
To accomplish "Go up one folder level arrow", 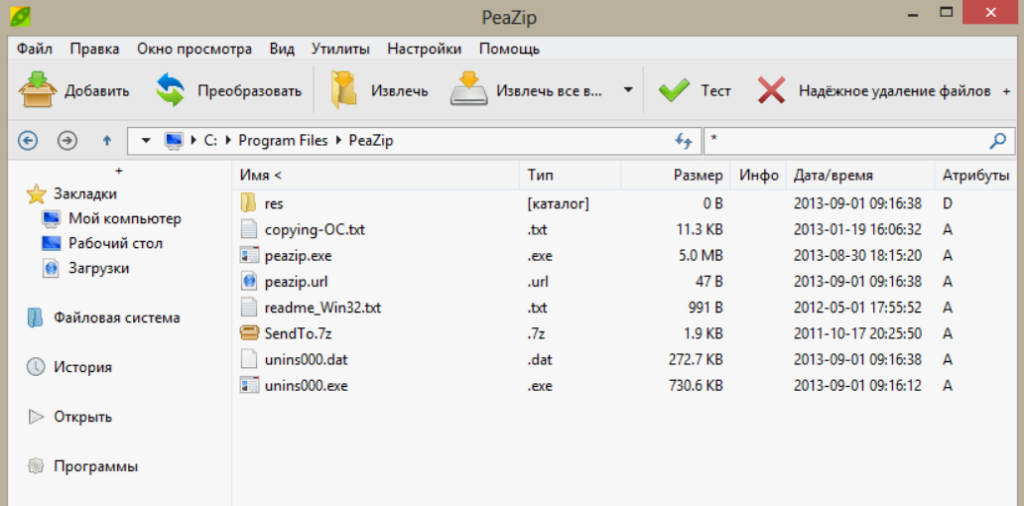I will tap(107, 140).
